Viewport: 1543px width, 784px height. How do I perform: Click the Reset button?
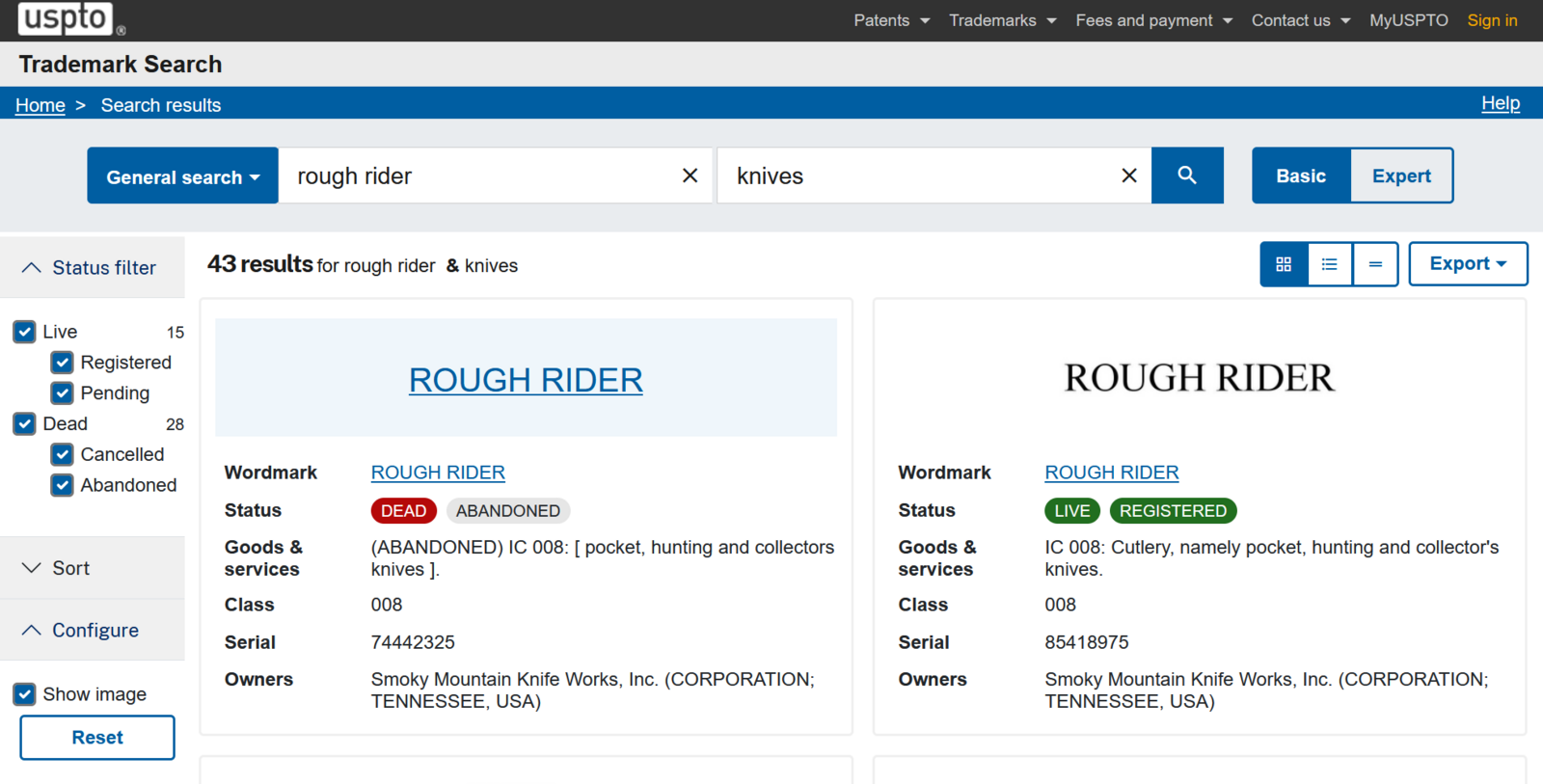tap(97, 738)
